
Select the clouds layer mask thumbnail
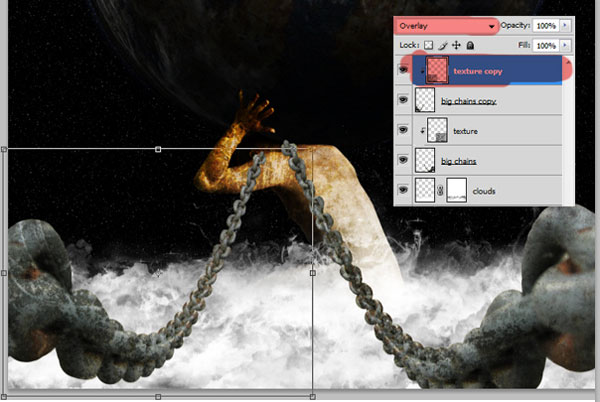pos(457,190)
